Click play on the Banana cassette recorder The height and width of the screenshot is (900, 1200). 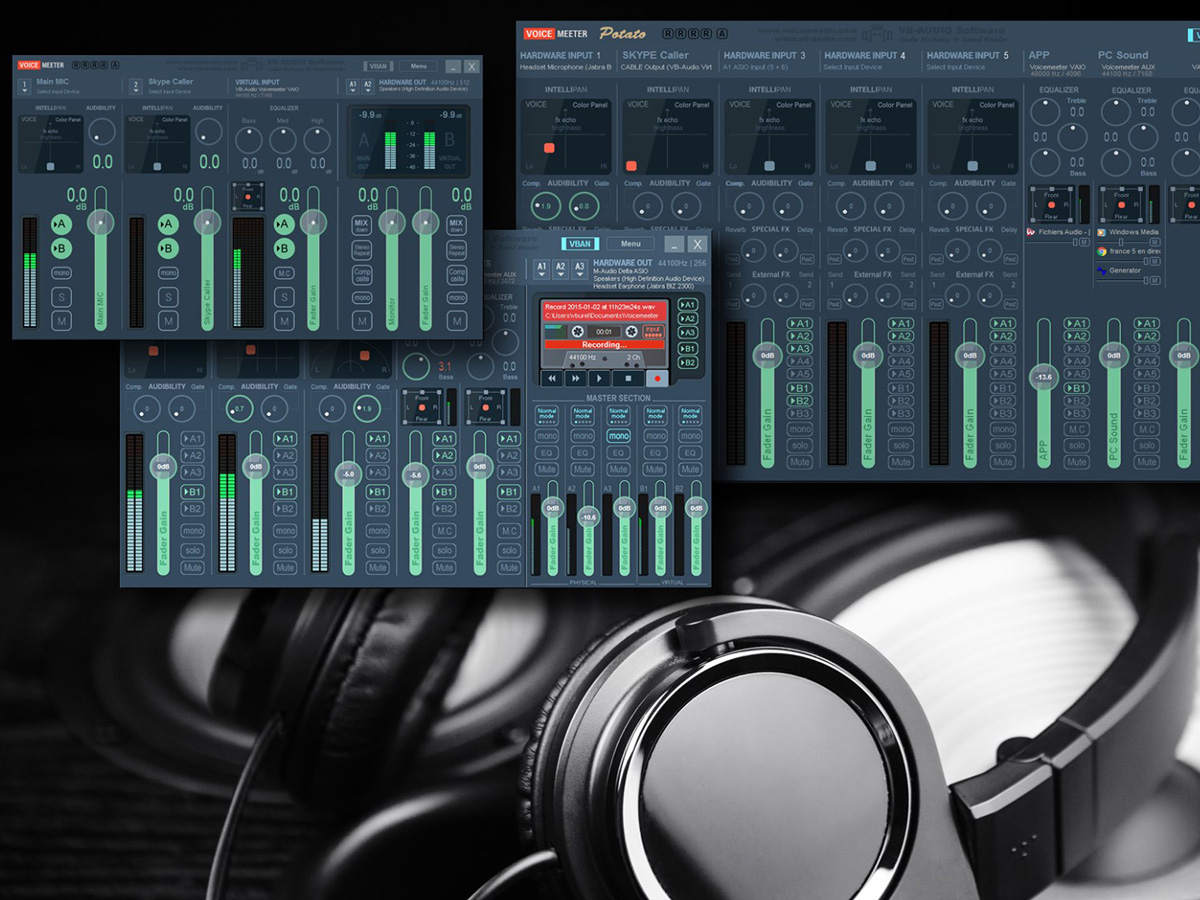[599, 379]
